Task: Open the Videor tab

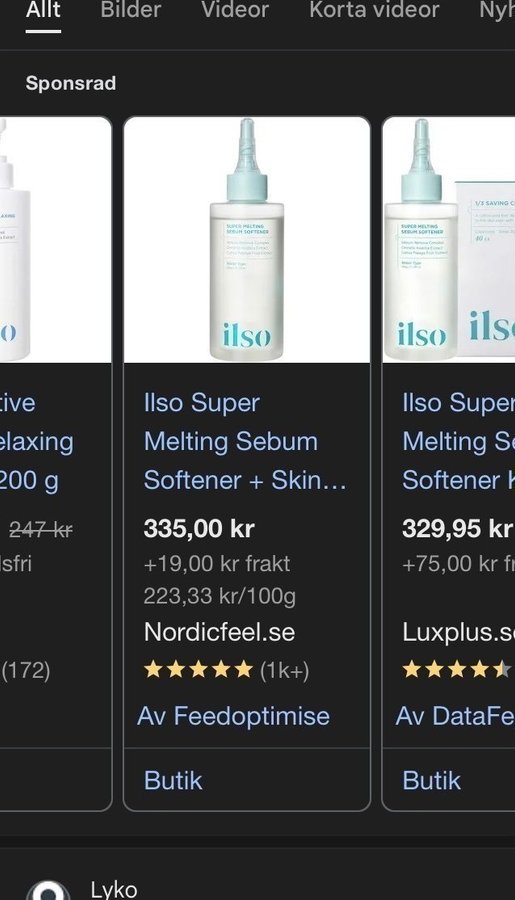Action: tap(235, 10)
